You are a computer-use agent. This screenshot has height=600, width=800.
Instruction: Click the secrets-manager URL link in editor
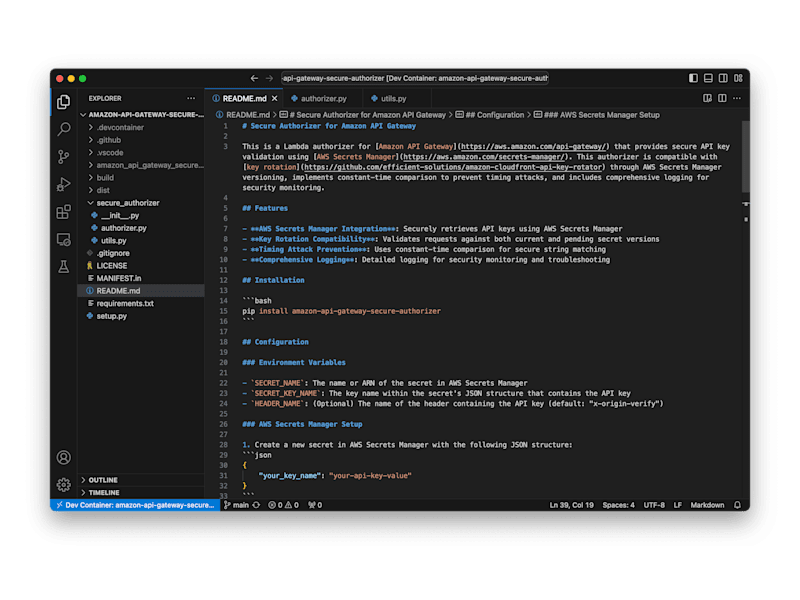pyautogui.click(x=484, y=157)
